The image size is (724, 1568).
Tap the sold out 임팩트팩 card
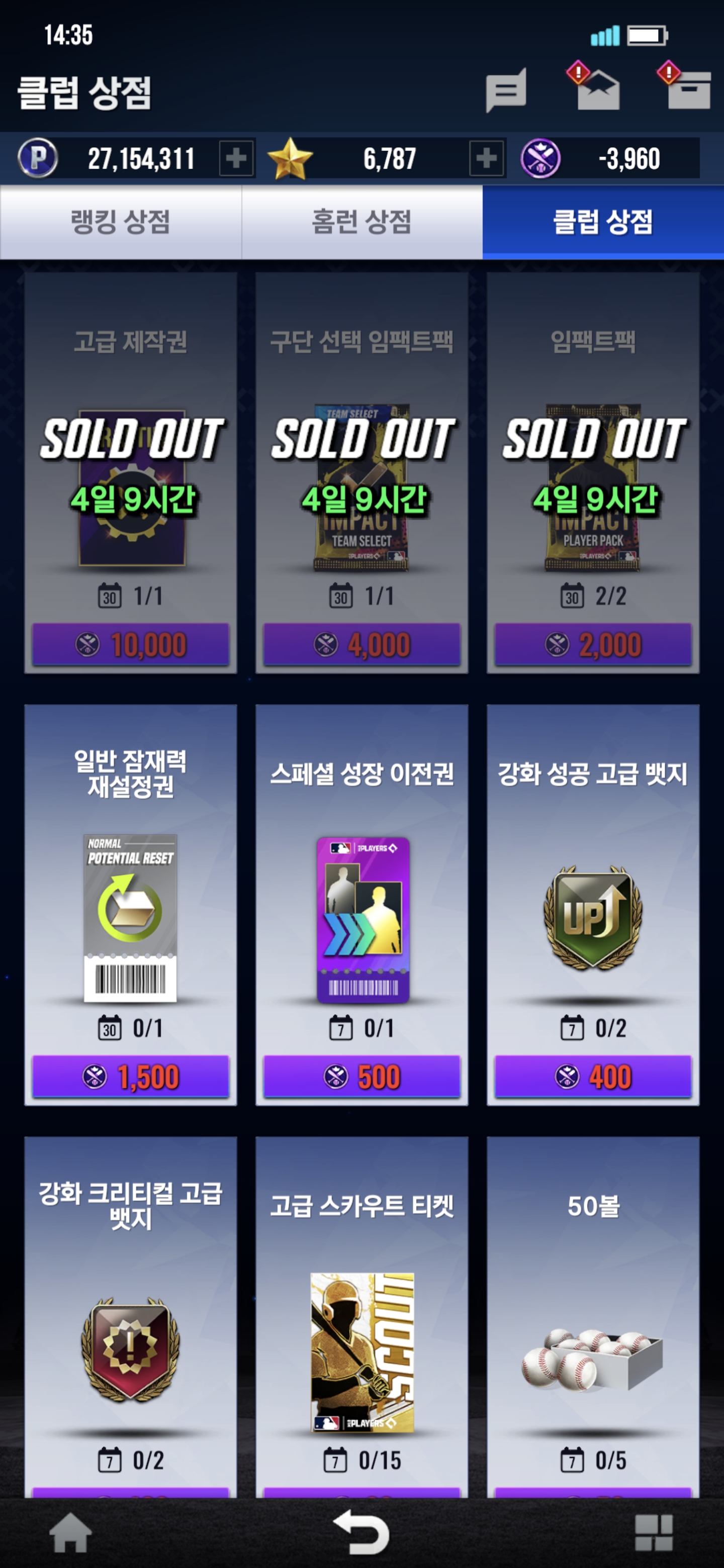[x=593, y=472]
